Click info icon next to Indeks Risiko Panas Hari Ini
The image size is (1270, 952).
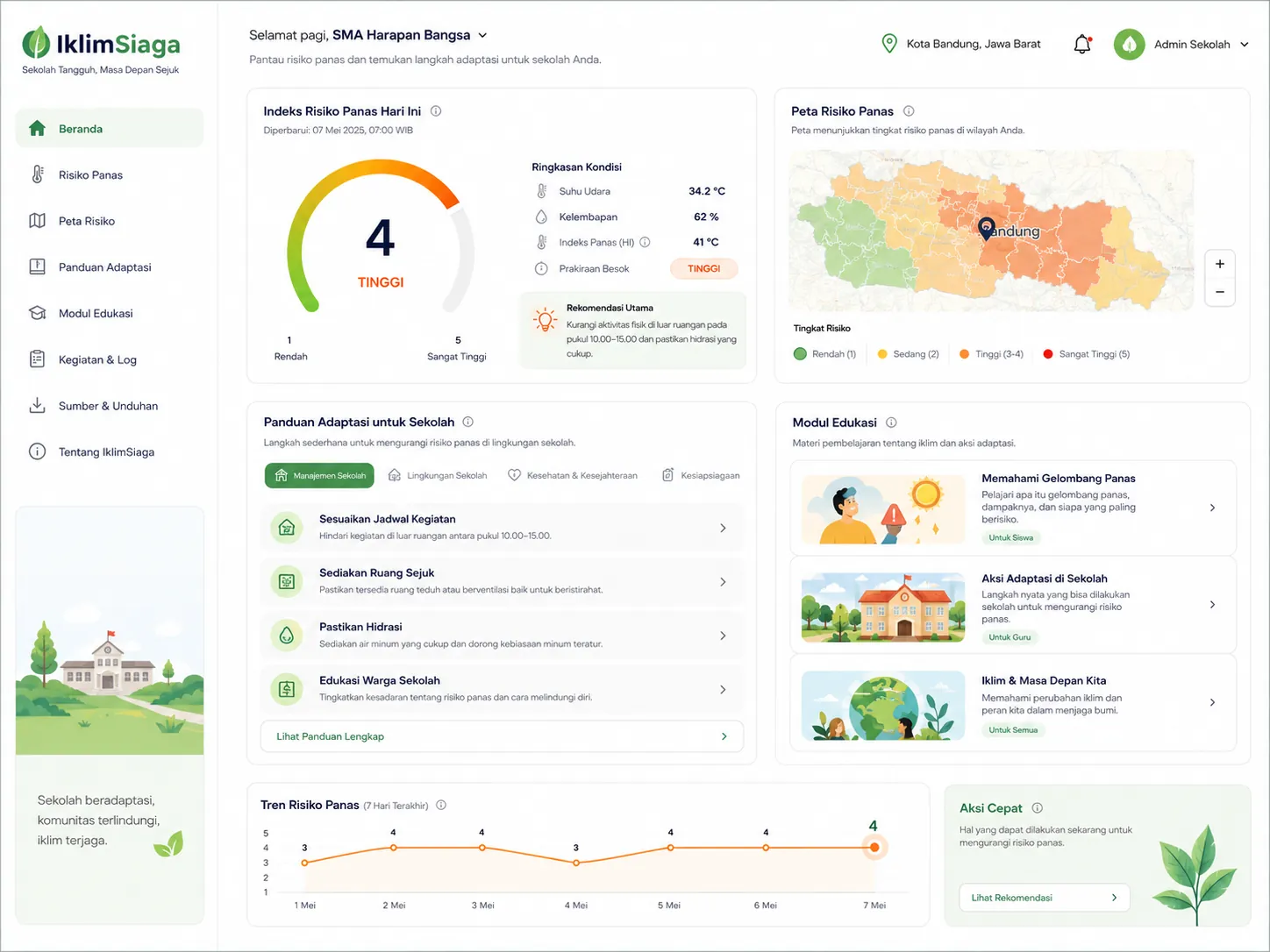pos(436,111)
